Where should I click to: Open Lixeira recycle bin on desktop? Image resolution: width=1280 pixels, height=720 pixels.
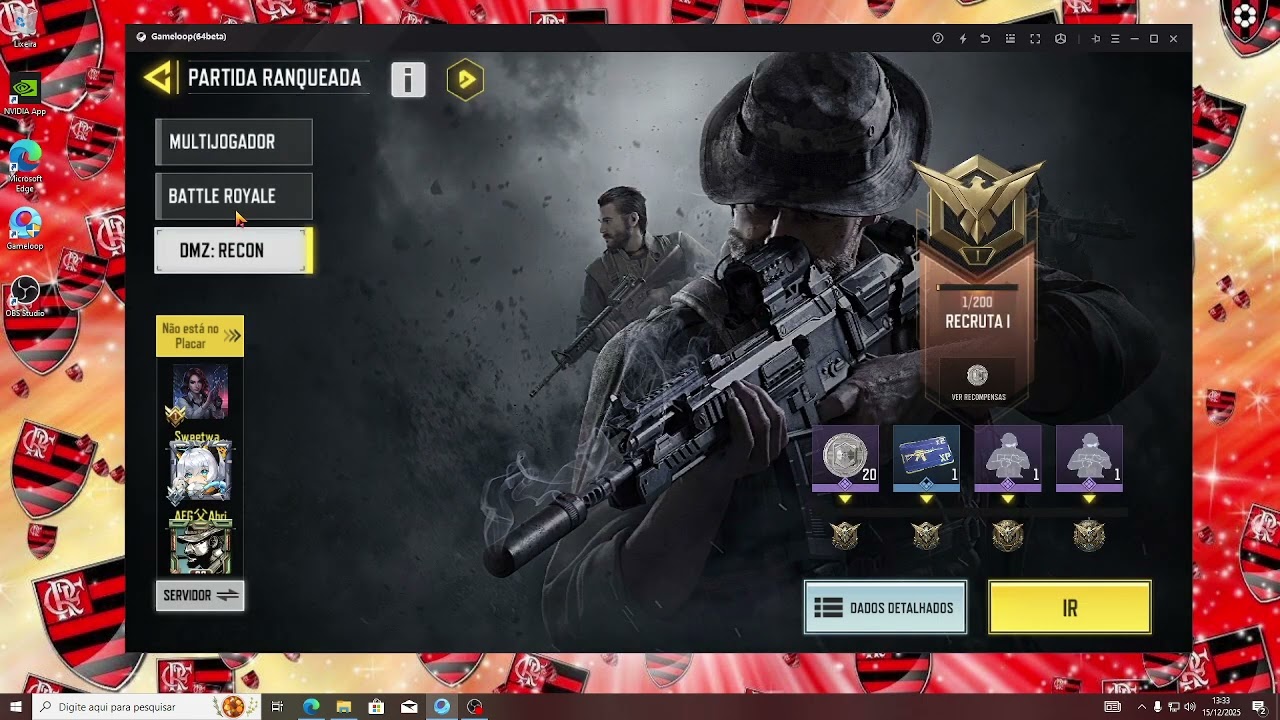pos(25,28)
